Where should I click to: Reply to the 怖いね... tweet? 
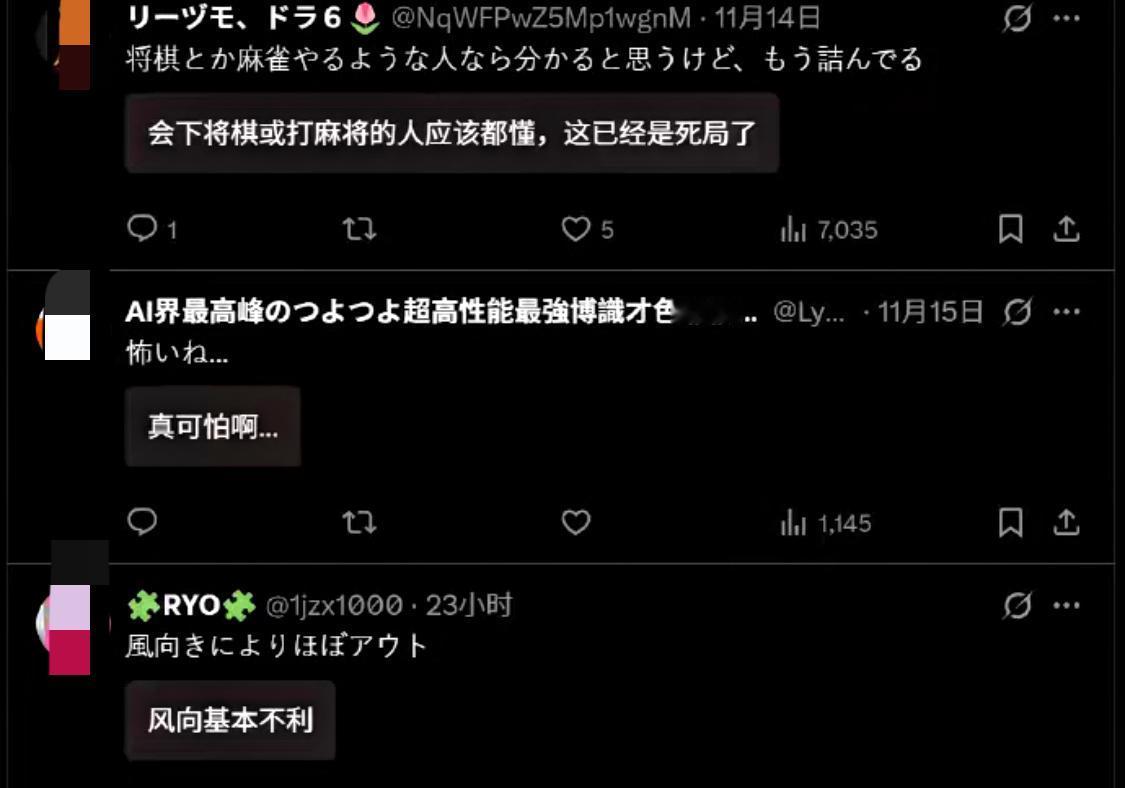pos(142,522)
